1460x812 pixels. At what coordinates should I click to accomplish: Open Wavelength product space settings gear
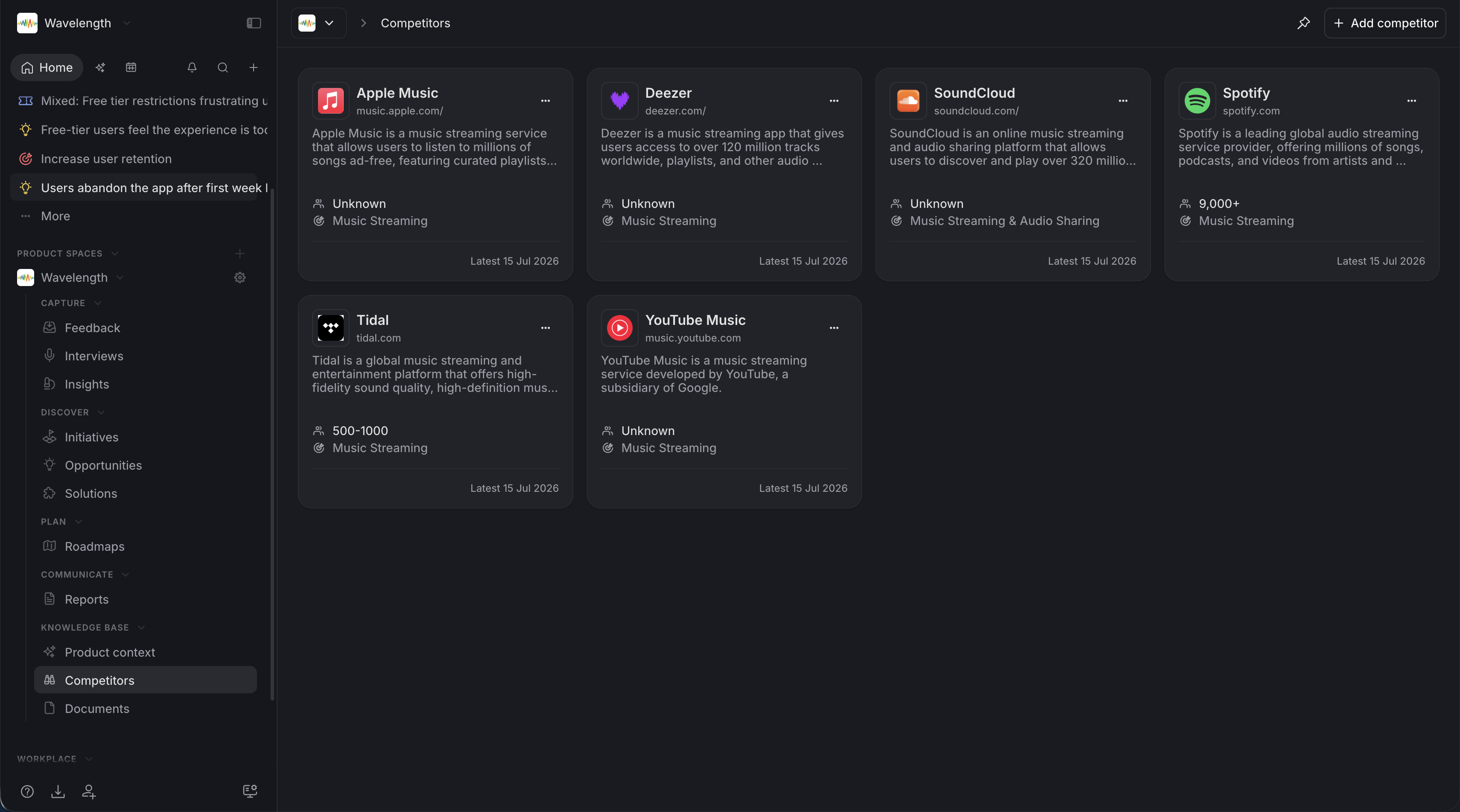(240, 277)
